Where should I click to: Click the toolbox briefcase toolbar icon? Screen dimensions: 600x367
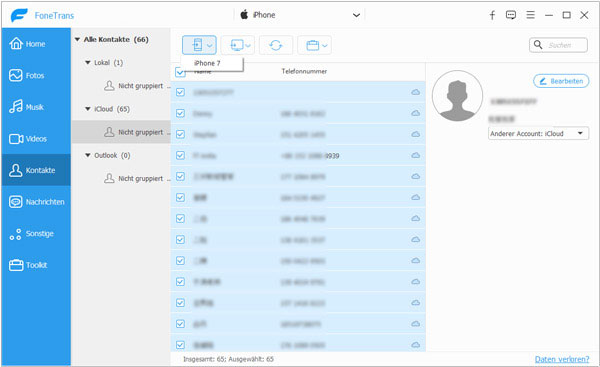coord(313,46)
